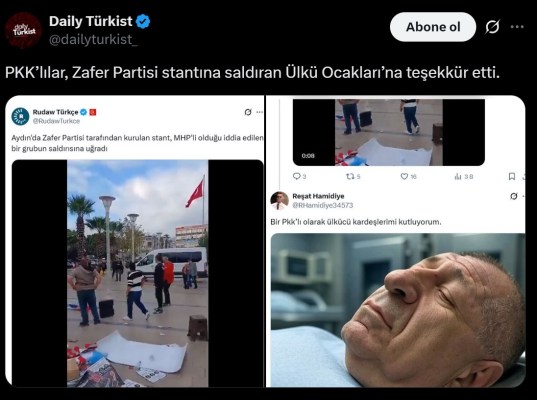Click the Daily Türkist profile avatar
This screenshot has height=400, width=537.
pyautogui.click(x=23, y=30)
